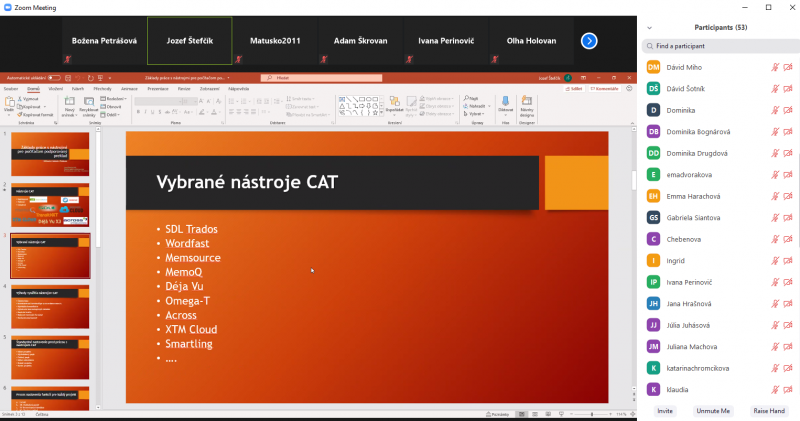This screenshot has width=800, height=421.
Task: Click the camera-off icon beside Júlia Juhásová
Action: pyautogui.click(x=788, y=325)
